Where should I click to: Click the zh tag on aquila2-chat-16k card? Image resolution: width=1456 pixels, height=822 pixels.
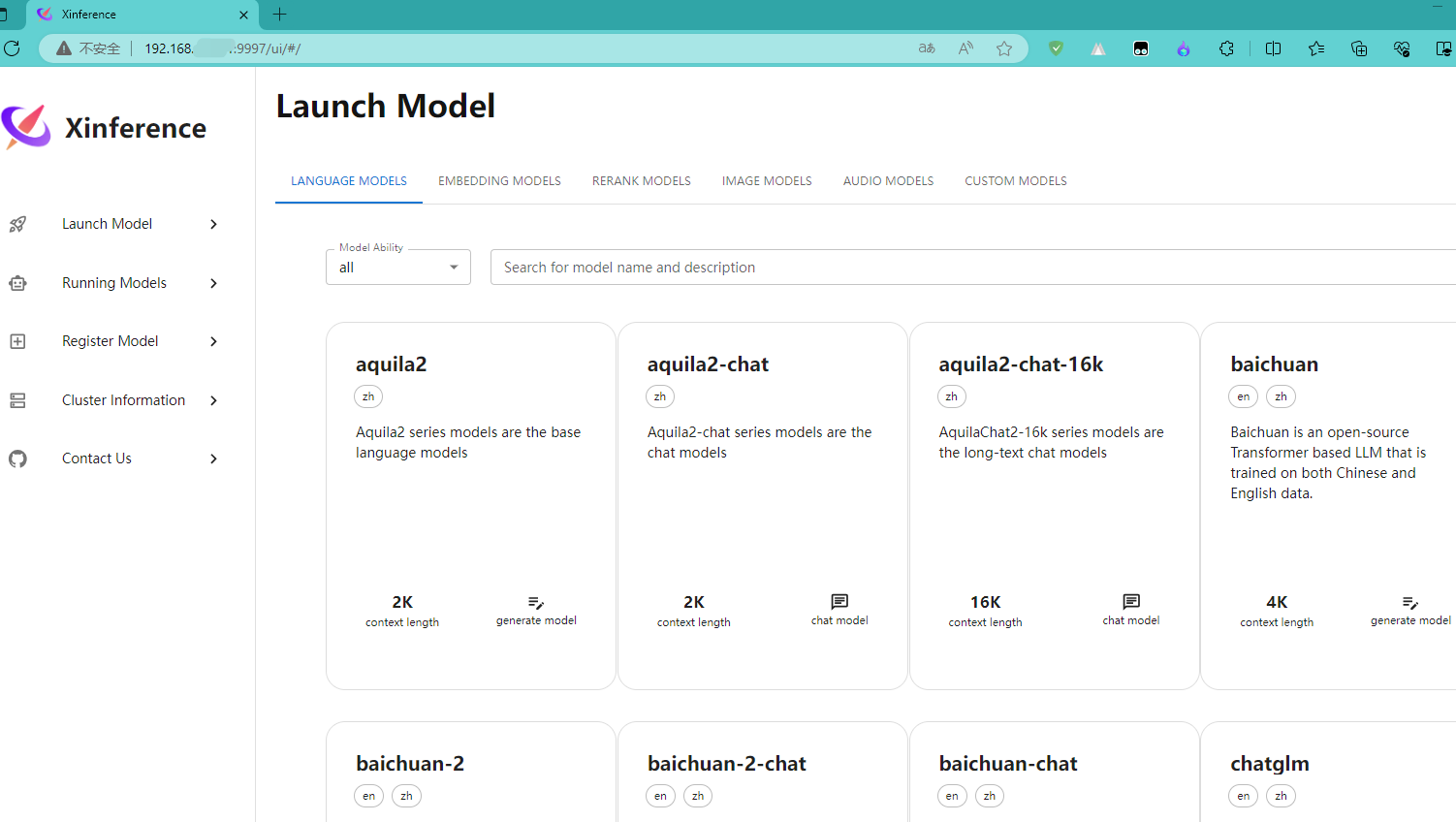point(952,396)
